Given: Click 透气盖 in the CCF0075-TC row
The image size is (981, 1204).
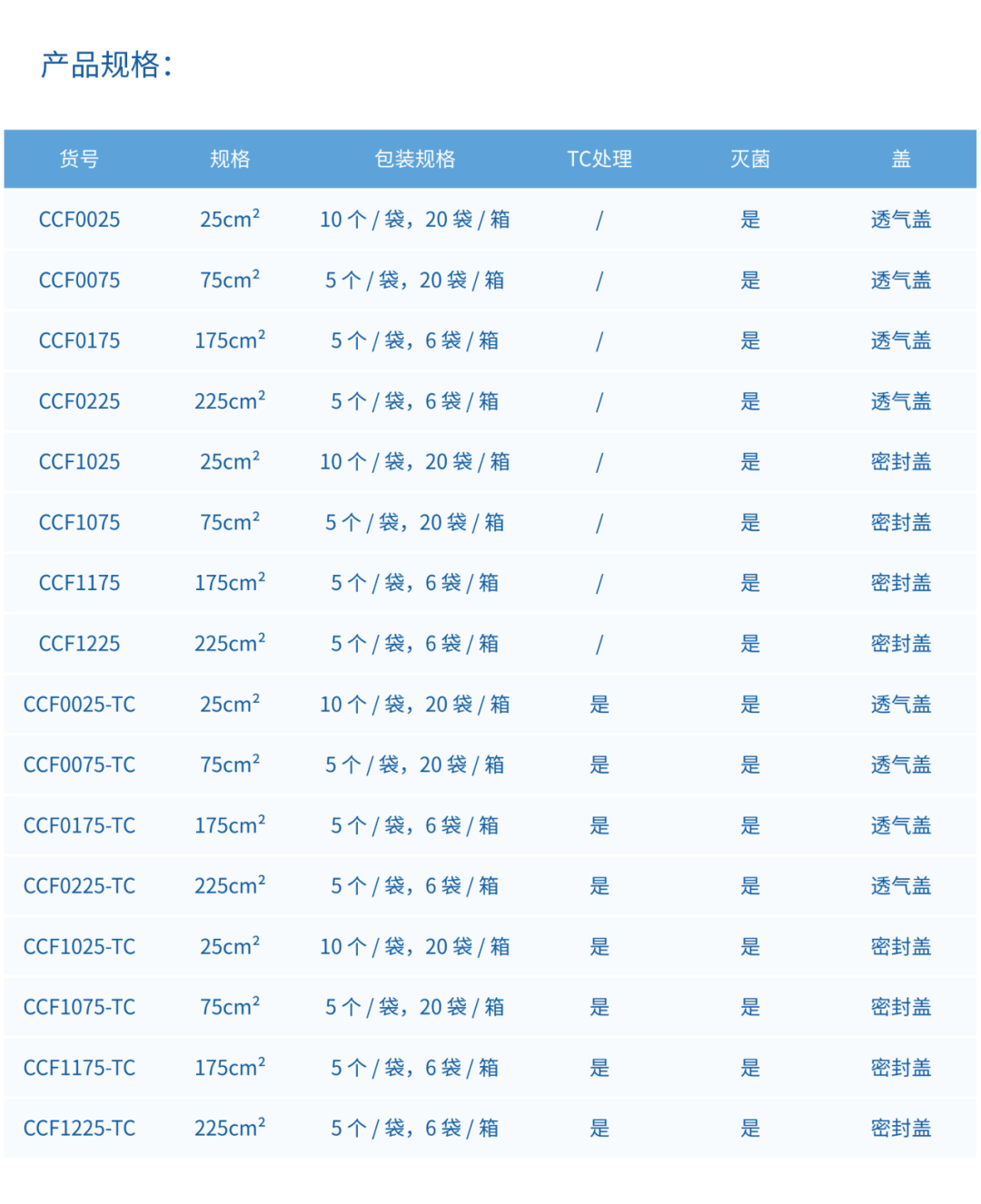Looking at the screenshot, I should [901, 765].
